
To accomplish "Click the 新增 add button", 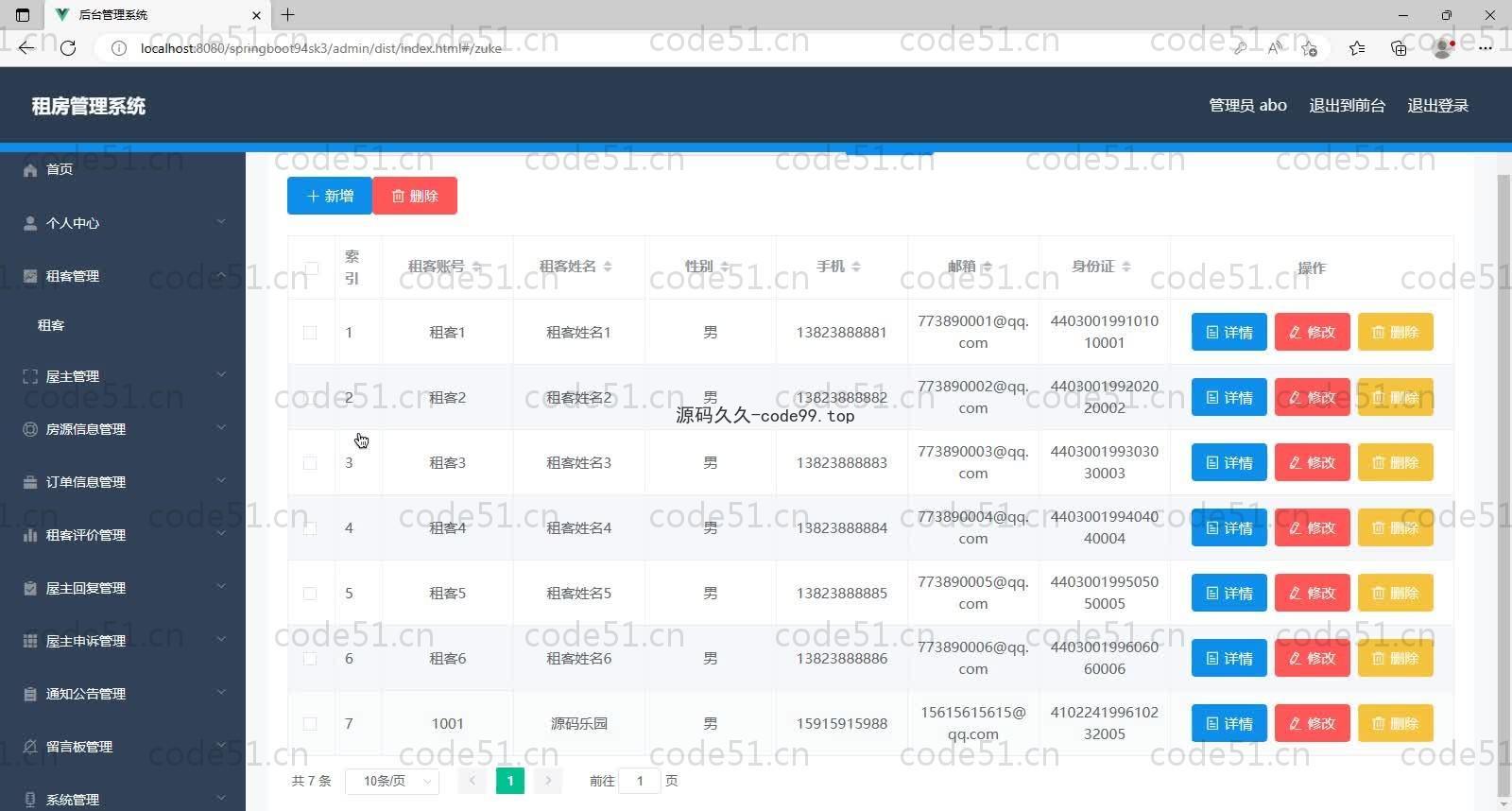I will click(x=330, y=196).
